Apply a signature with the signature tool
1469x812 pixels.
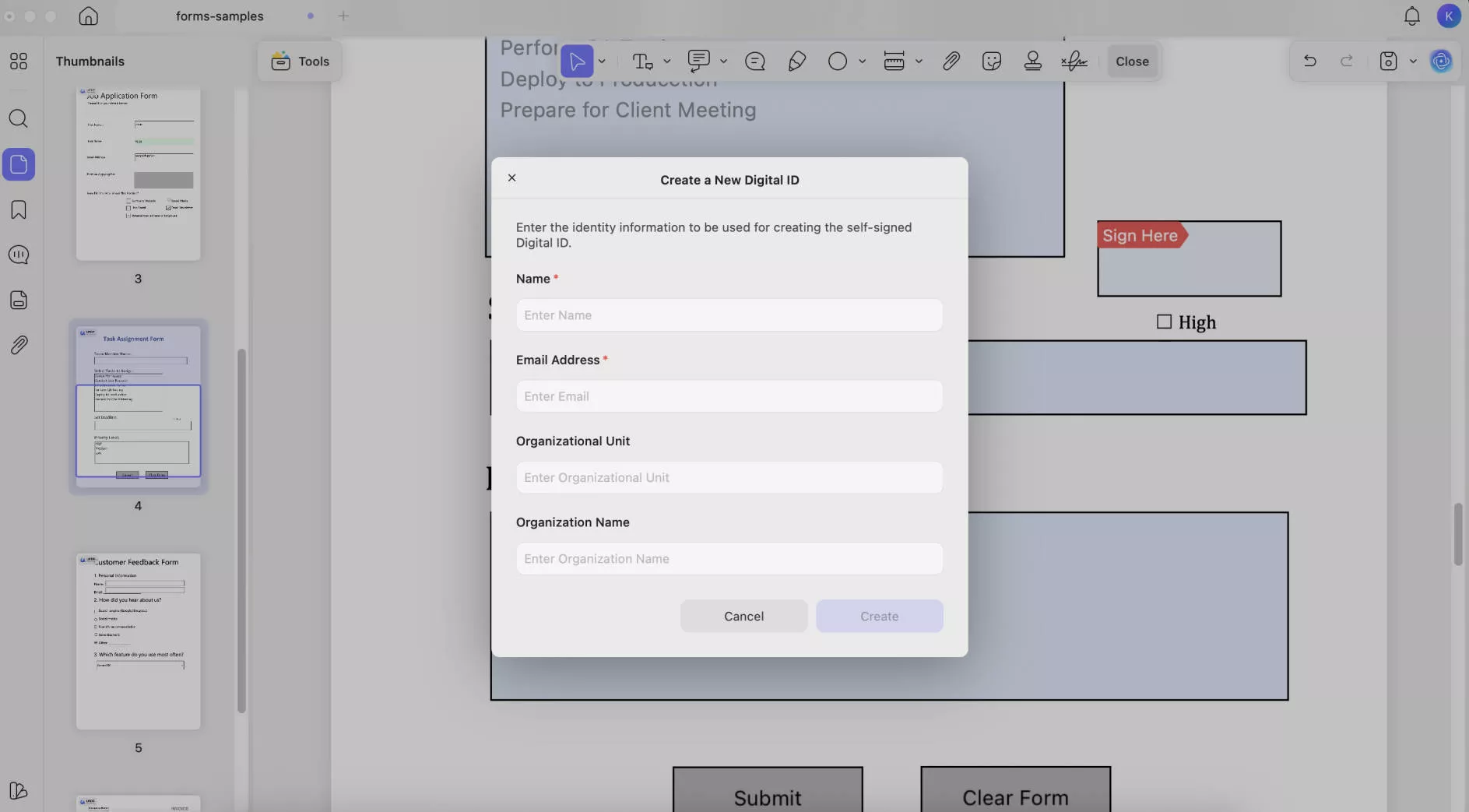tap(1074, 61)
